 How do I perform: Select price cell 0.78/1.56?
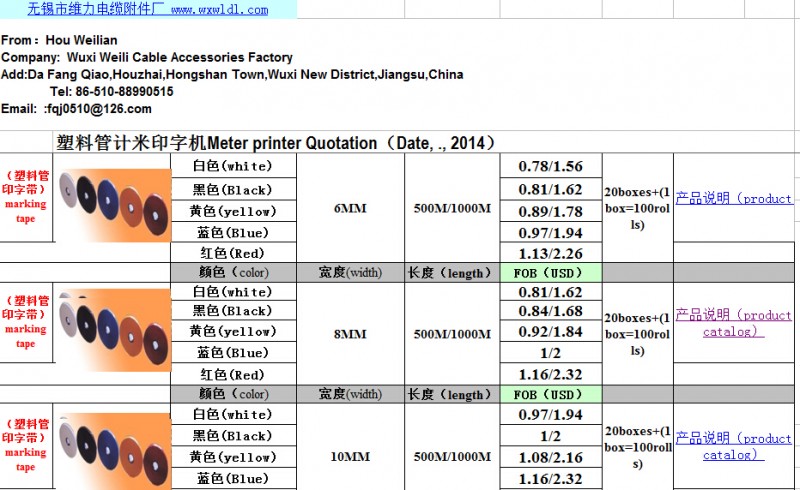click(550, 167)
